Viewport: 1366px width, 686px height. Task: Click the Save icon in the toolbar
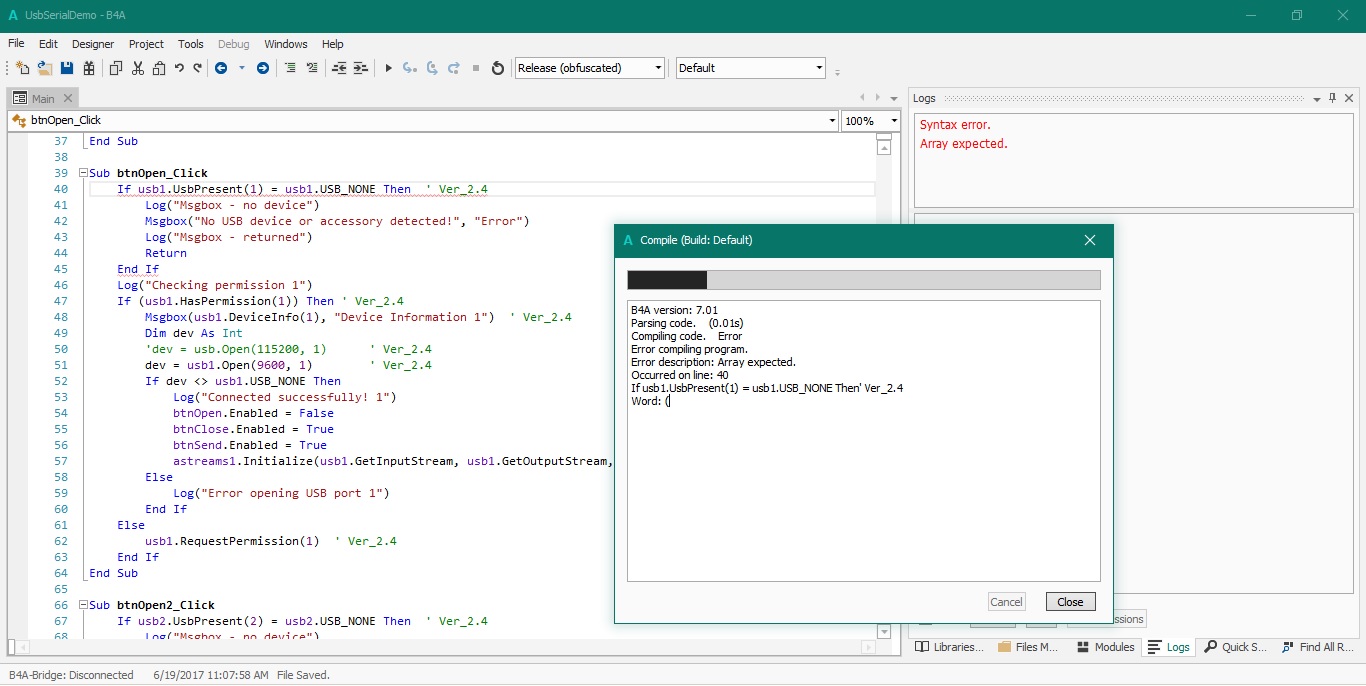pyautogui.click(x=67, y=68)
